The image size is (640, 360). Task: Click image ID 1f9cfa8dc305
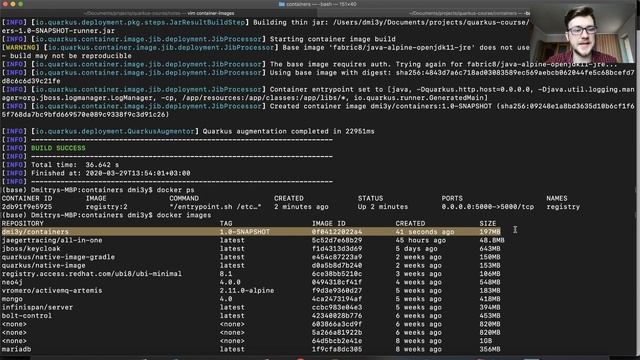pyautogui.click(x=337, y=349)
